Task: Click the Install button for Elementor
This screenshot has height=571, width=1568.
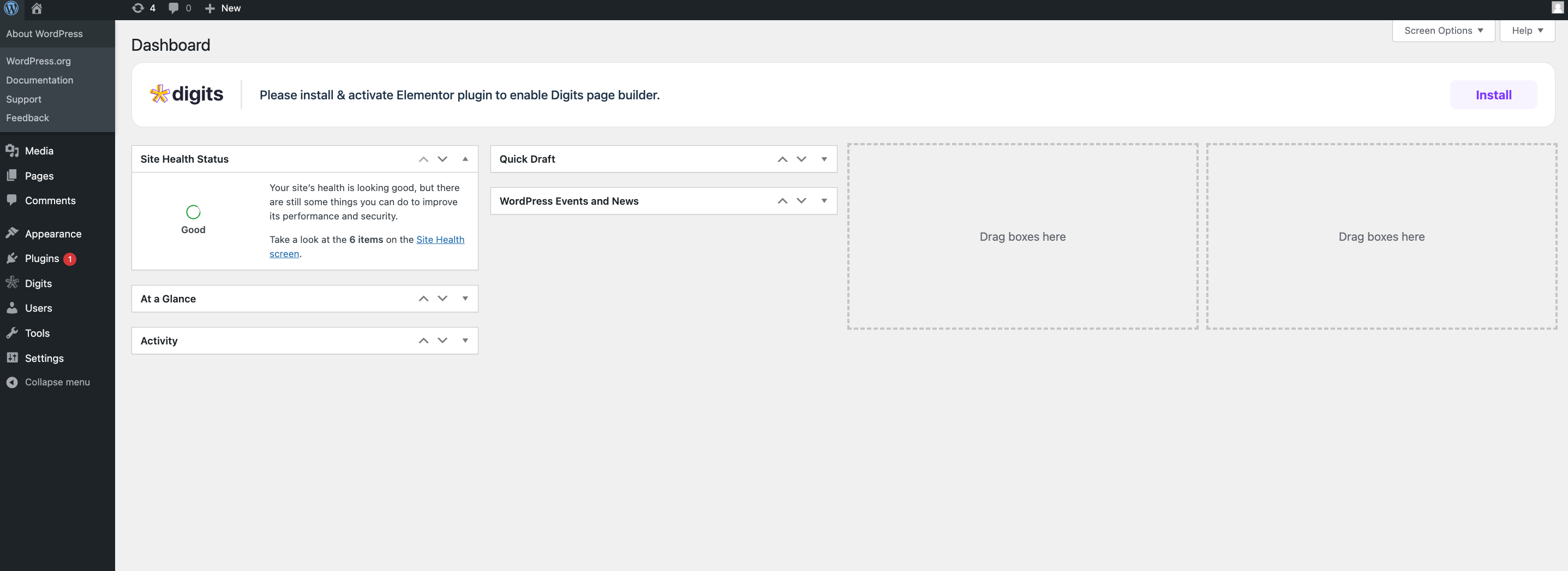Action: [x=1493, y=95]
